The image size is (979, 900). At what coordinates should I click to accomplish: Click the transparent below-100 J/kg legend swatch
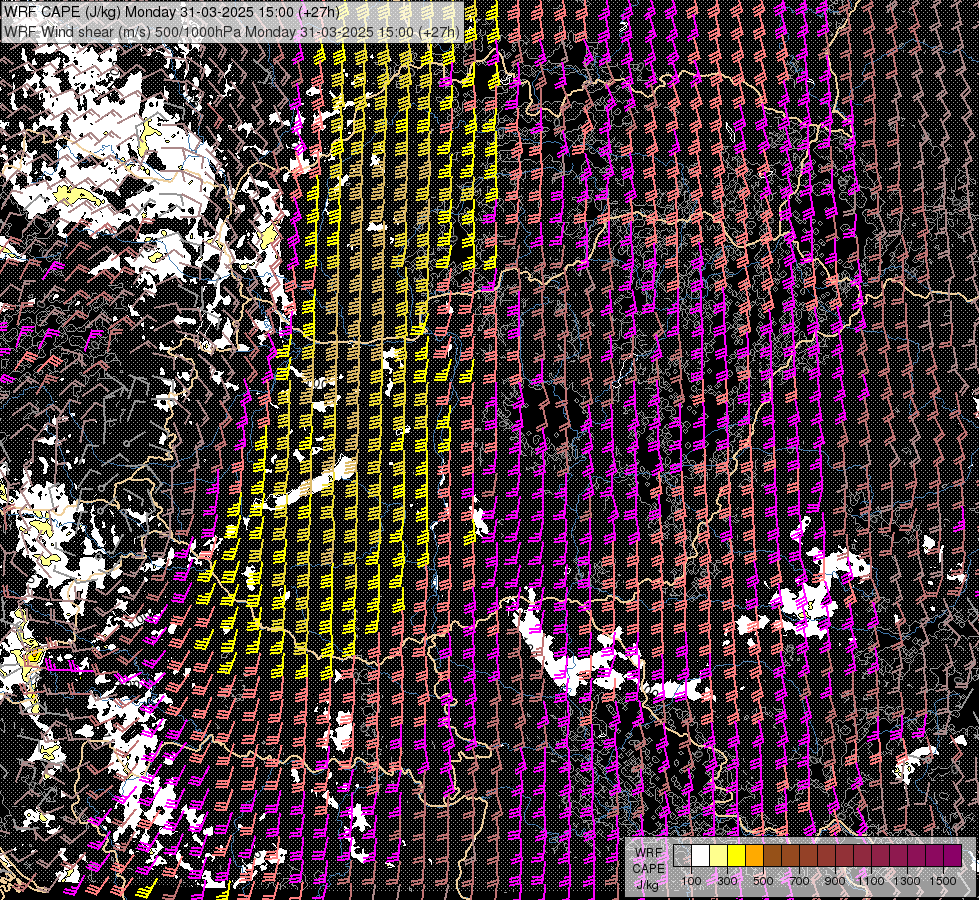pyautogui.click(x=682, y=856)
